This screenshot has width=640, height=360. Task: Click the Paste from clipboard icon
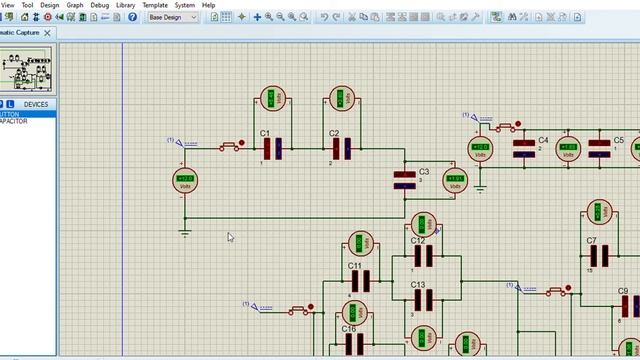[375, 17]
